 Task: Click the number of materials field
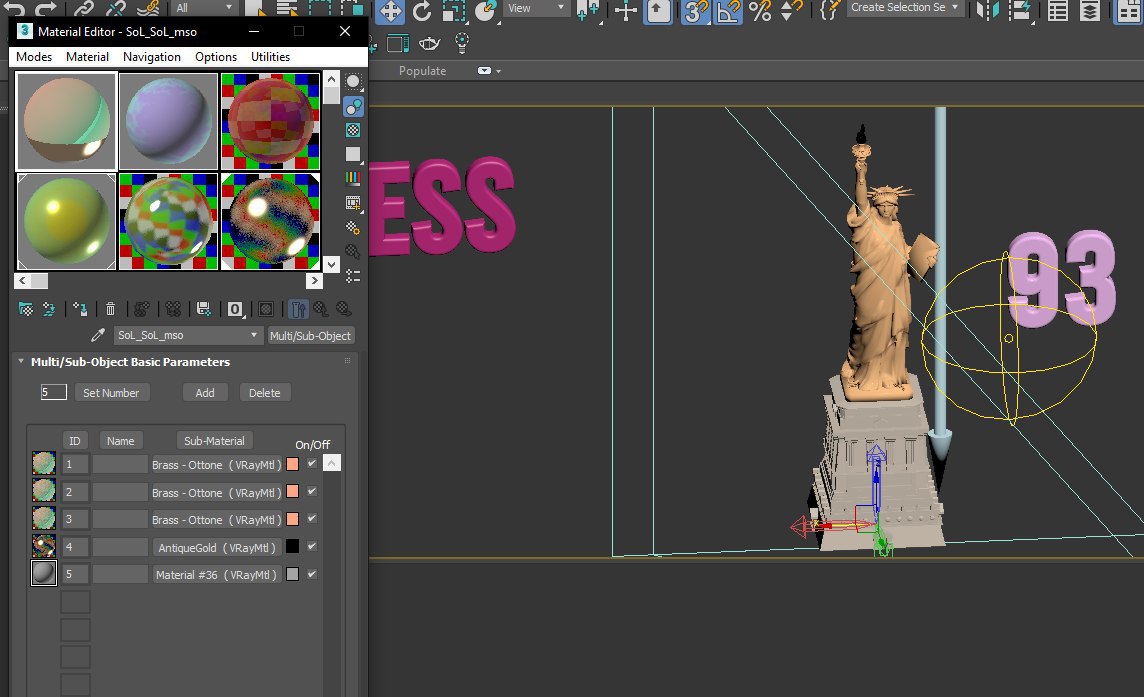point(53,392)
